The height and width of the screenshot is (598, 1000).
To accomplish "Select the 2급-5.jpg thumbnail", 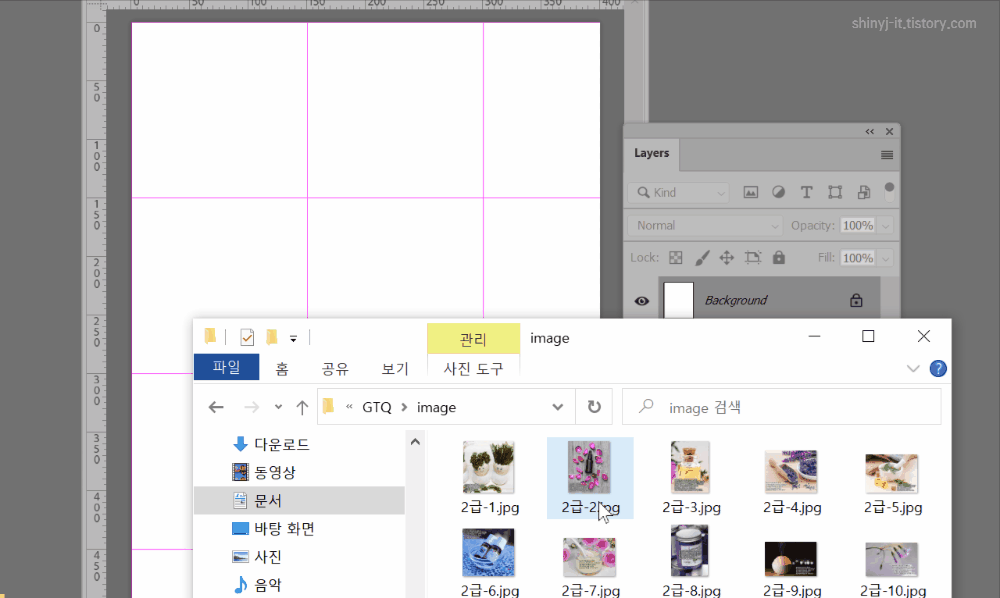I will (x=892, y=473).
